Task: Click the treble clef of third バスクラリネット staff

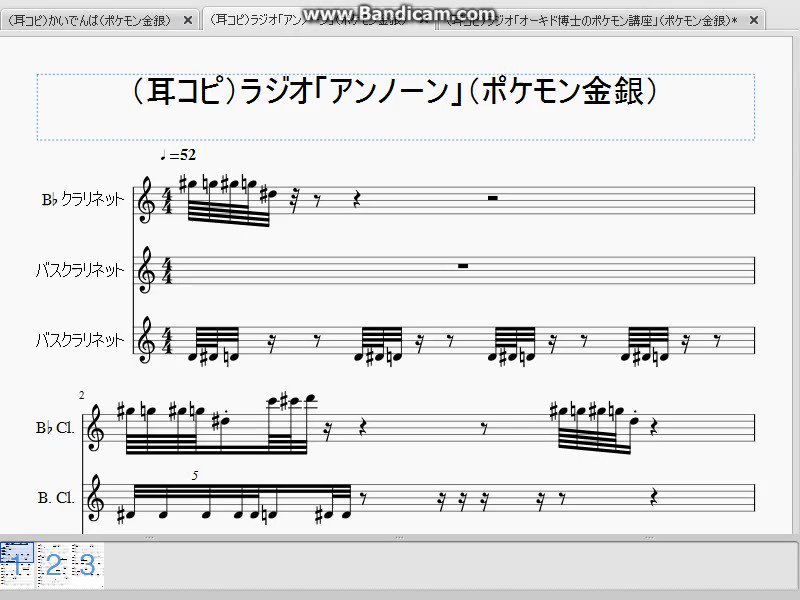Action: point(147,340)
